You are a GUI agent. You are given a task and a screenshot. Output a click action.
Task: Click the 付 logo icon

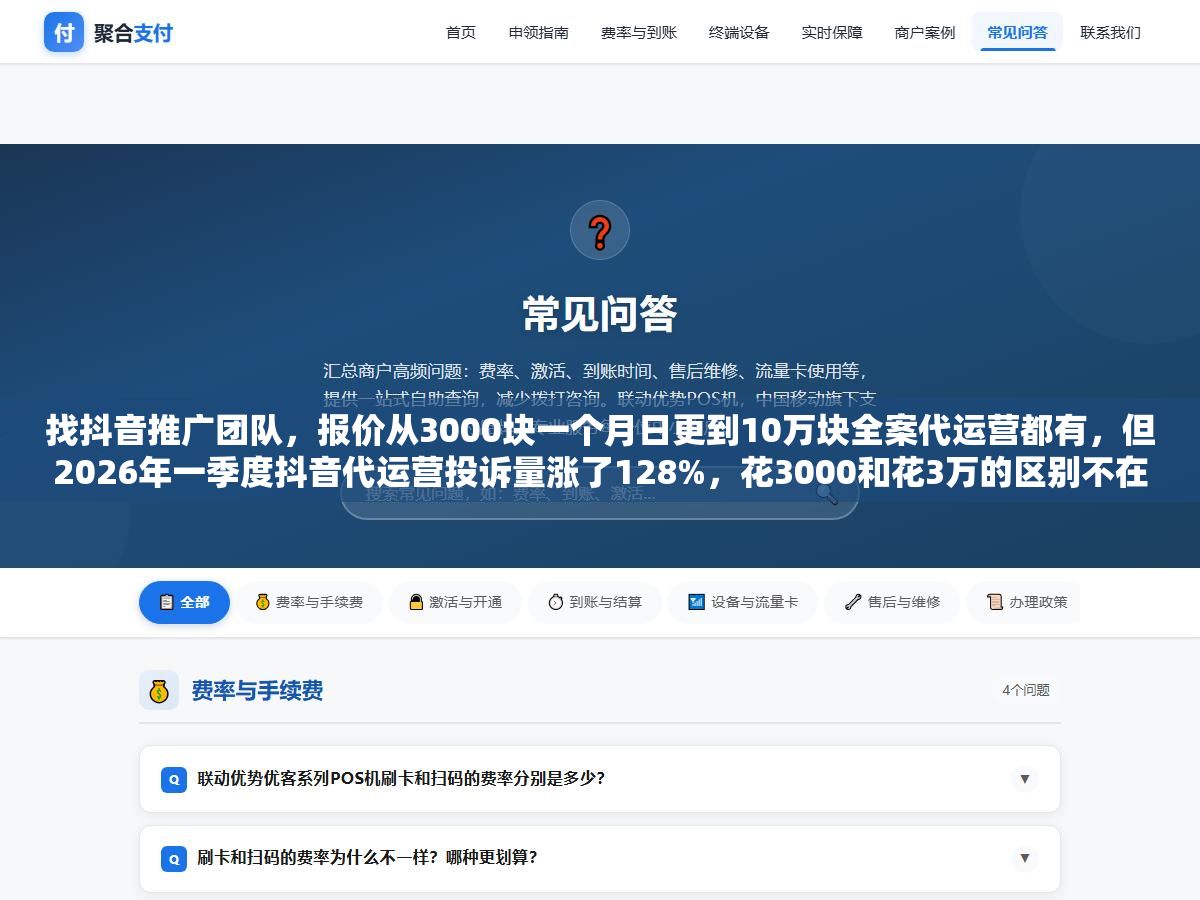pyautogui.click(x=64, y=32)
